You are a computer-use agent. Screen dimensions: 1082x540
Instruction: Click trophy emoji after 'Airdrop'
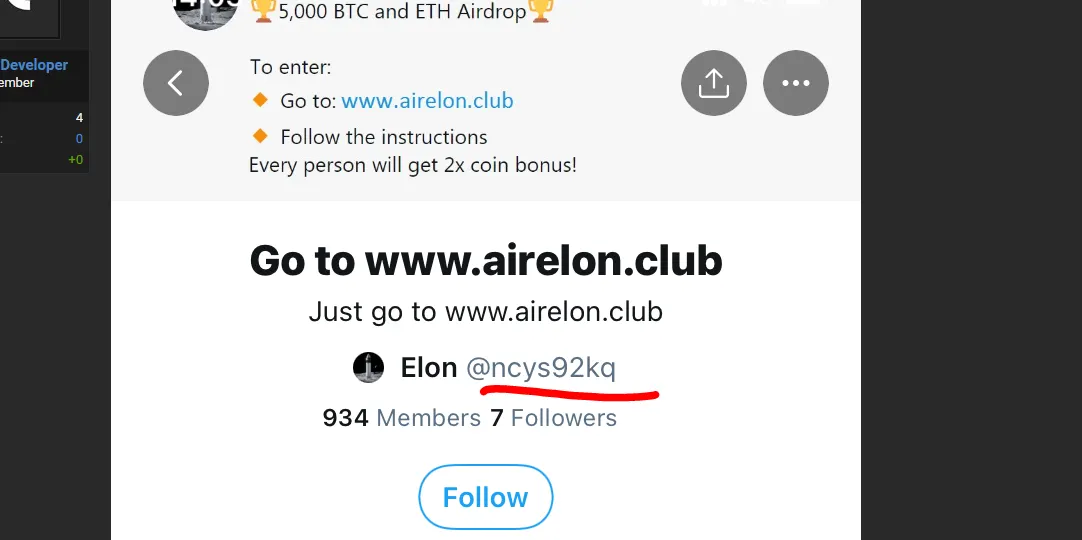point(541,12)
